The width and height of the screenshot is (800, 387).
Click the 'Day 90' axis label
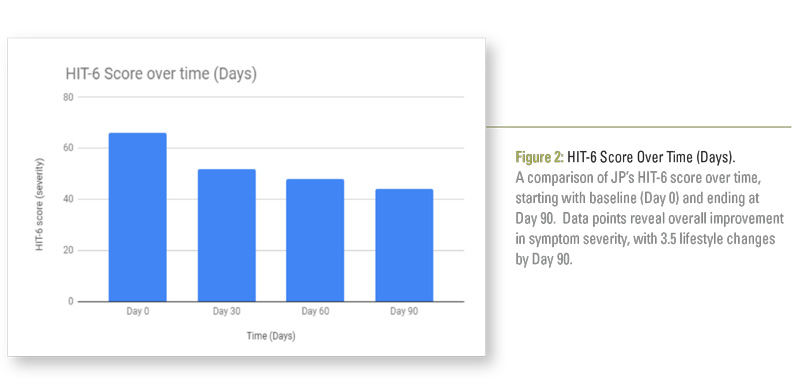click(404, 312)
